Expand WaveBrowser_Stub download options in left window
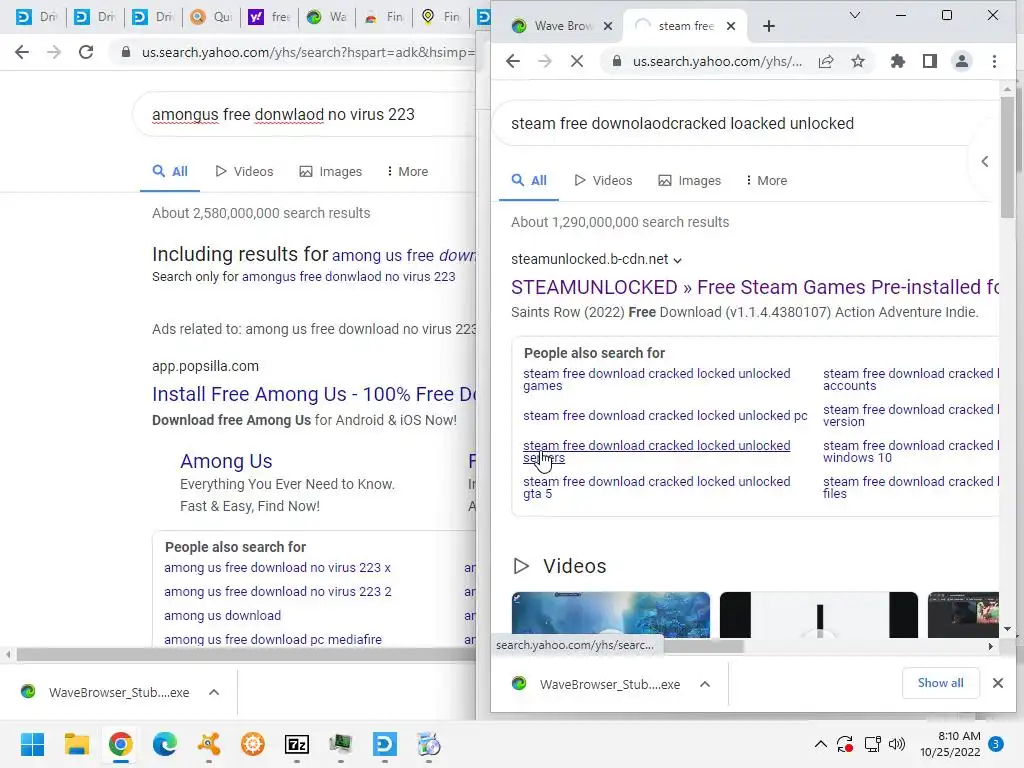Viewport: 1024px width, 768px height. 214,692
